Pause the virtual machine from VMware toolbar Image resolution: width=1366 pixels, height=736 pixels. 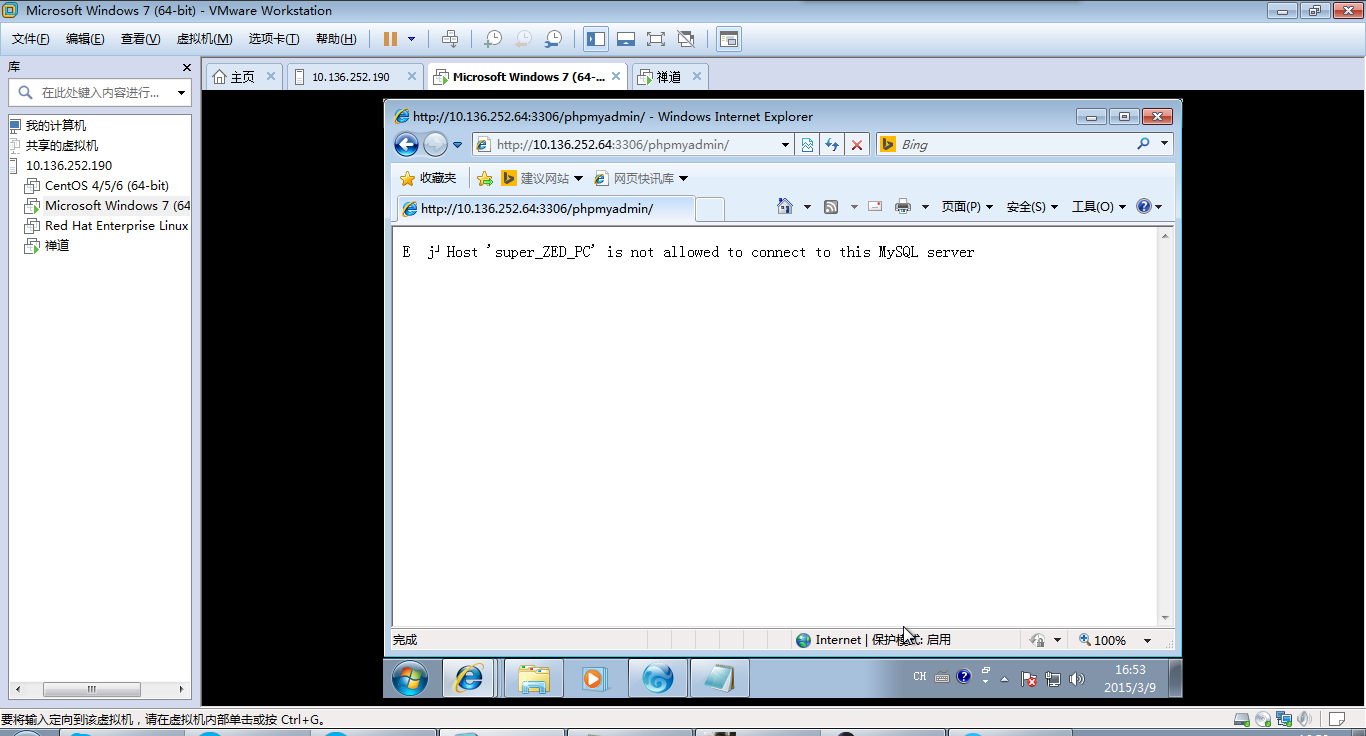pyautogui.click(x=390, y=39)
